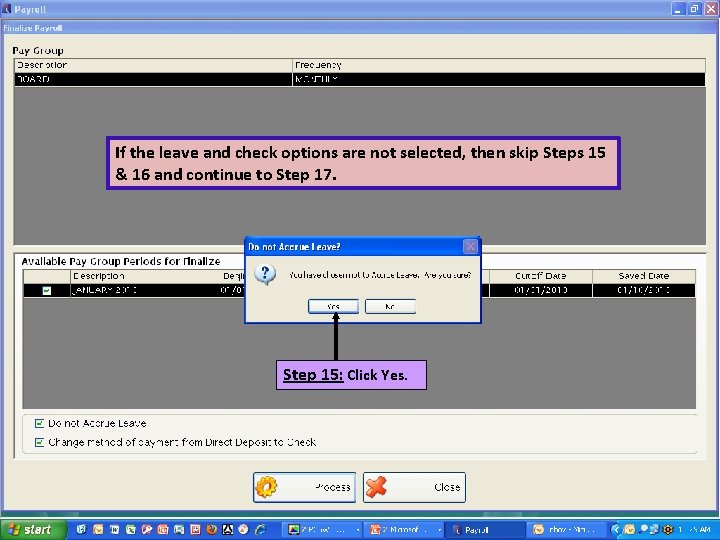
Task: Click the Cutoff Date column header
Action: (x=540, y=276)
